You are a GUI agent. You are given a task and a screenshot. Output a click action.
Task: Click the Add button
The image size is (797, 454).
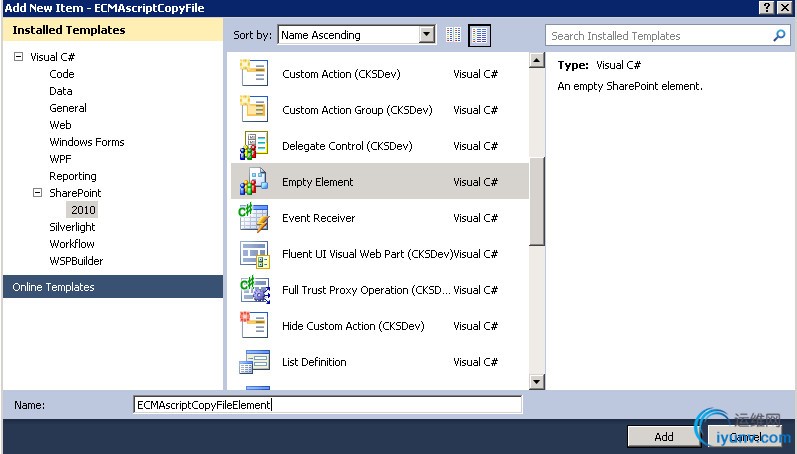[x=664, y=437]
